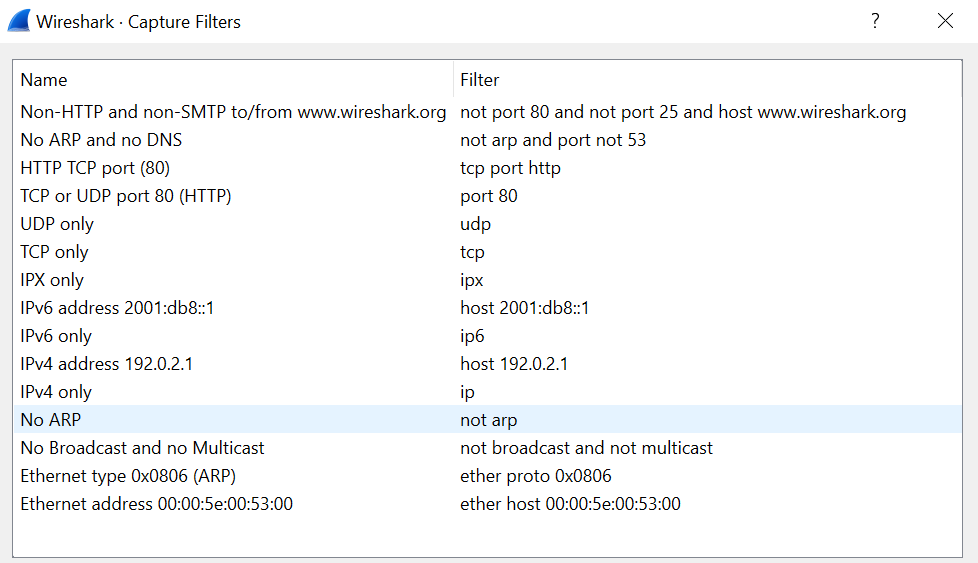Select the Non-HTTP and non-SMTP filter row
Image resolution: width=978 pixels, height=563 pixels.
point(233,112)
